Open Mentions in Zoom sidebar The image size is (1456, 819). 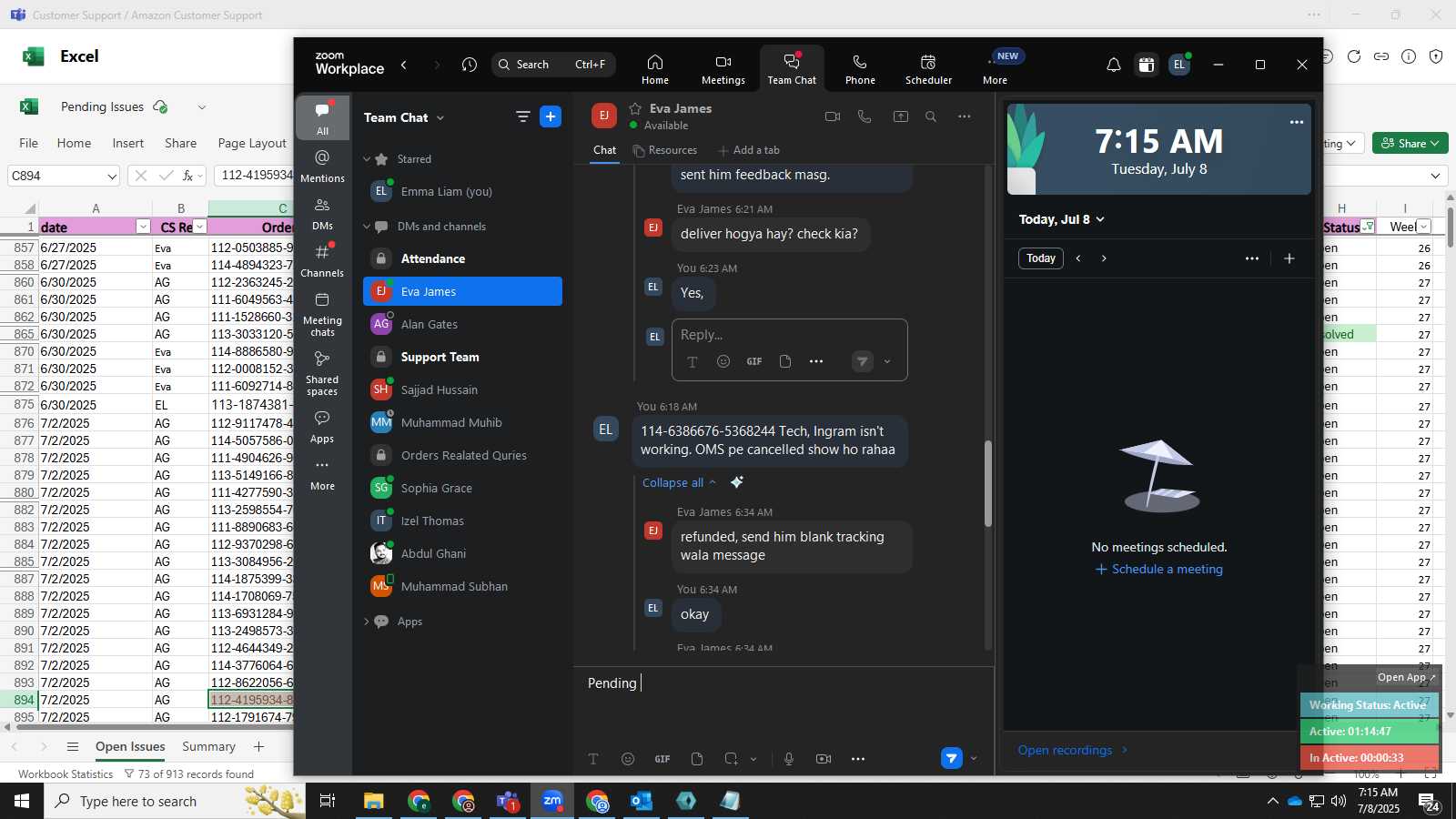(x=322, y=166)
